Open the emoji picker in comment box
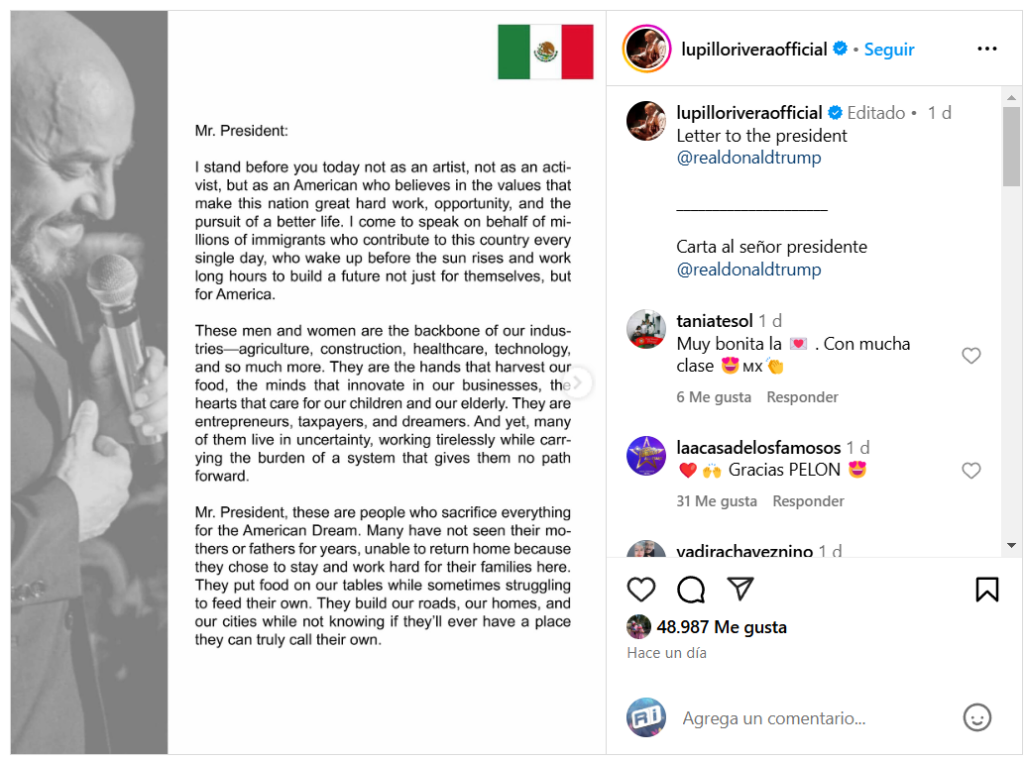 tap(976, 717)
